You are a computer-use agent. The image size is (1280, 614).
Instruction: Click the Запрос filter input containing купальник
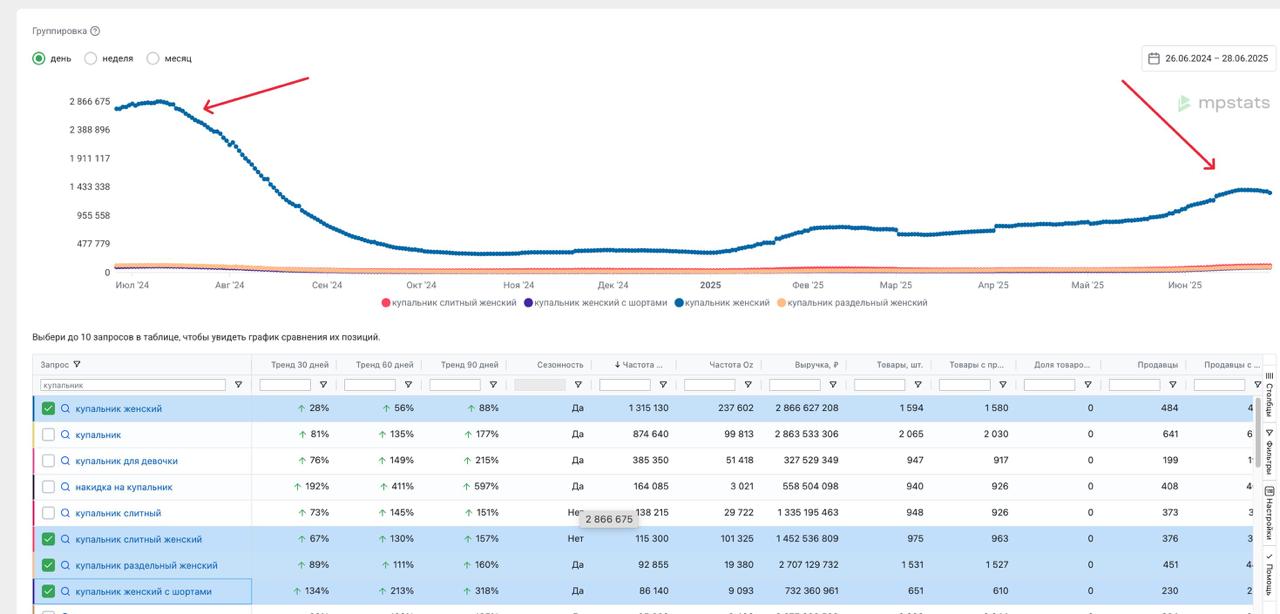[133, 384]
